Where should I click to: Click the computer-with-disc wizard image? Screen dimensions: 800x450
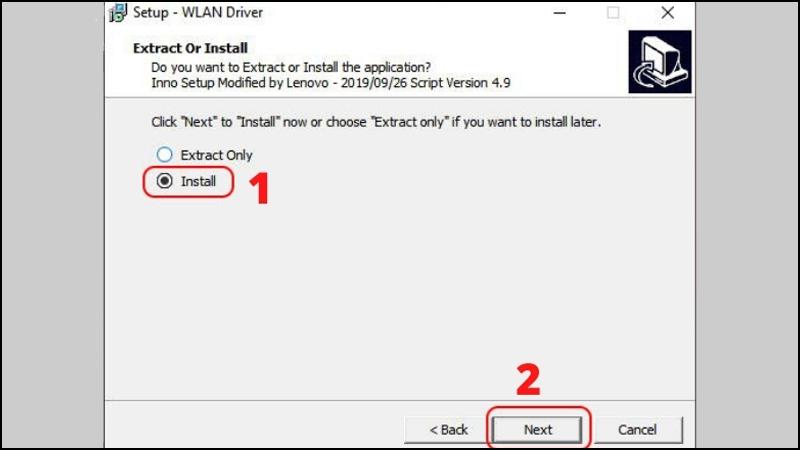[x=660, y=62]
